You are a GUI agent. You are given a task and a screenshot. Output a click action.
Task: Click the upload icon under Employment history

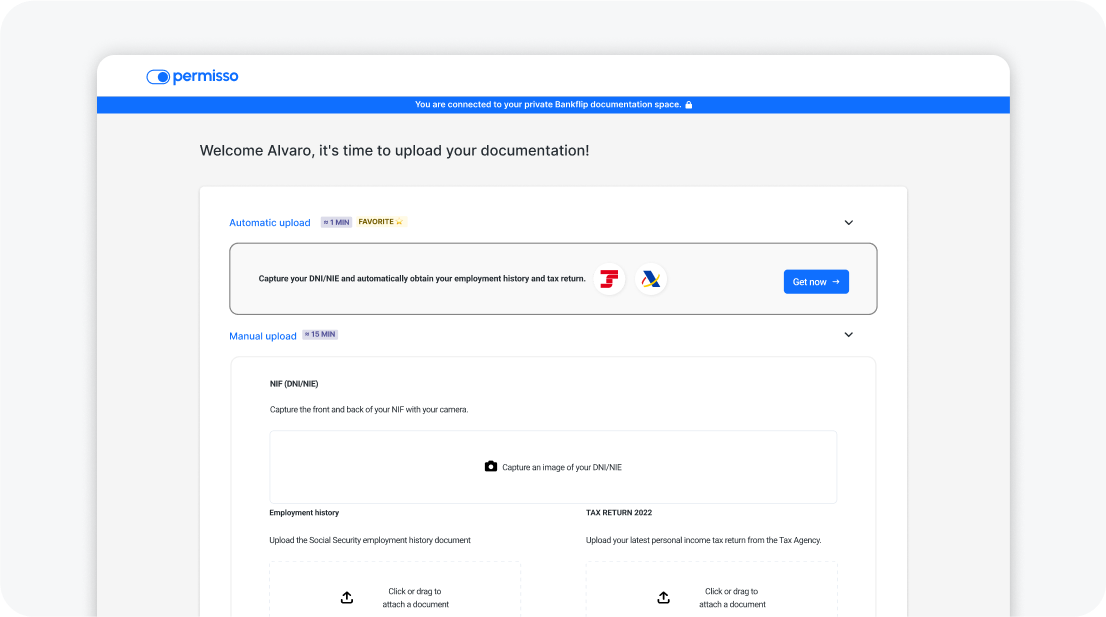(x=346, y=597)
